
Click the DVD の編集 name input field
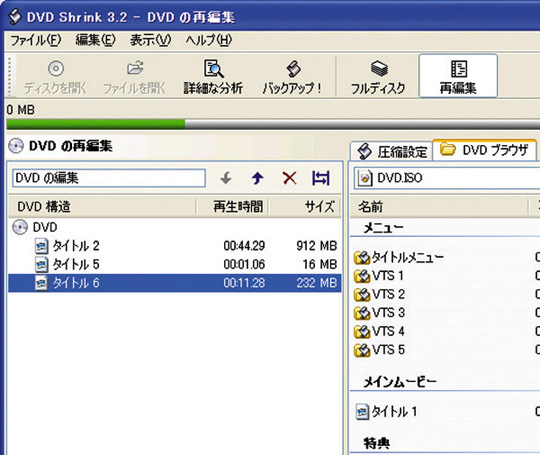[109, 178]
